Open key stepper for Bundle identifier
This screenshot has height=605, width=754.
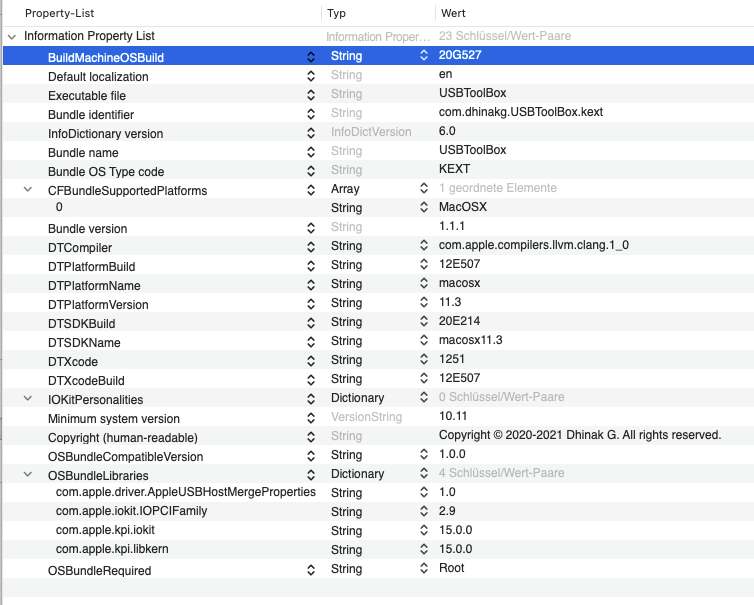pos(311,114)
